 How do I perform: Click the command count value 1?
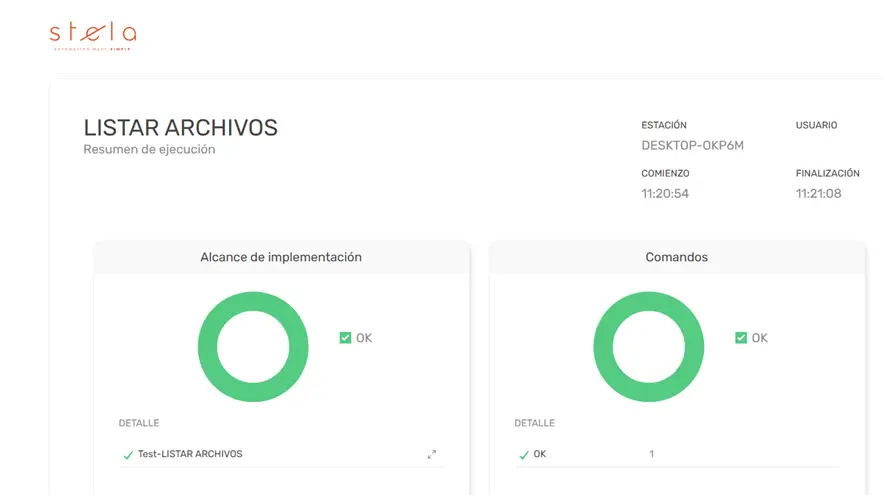651,454
